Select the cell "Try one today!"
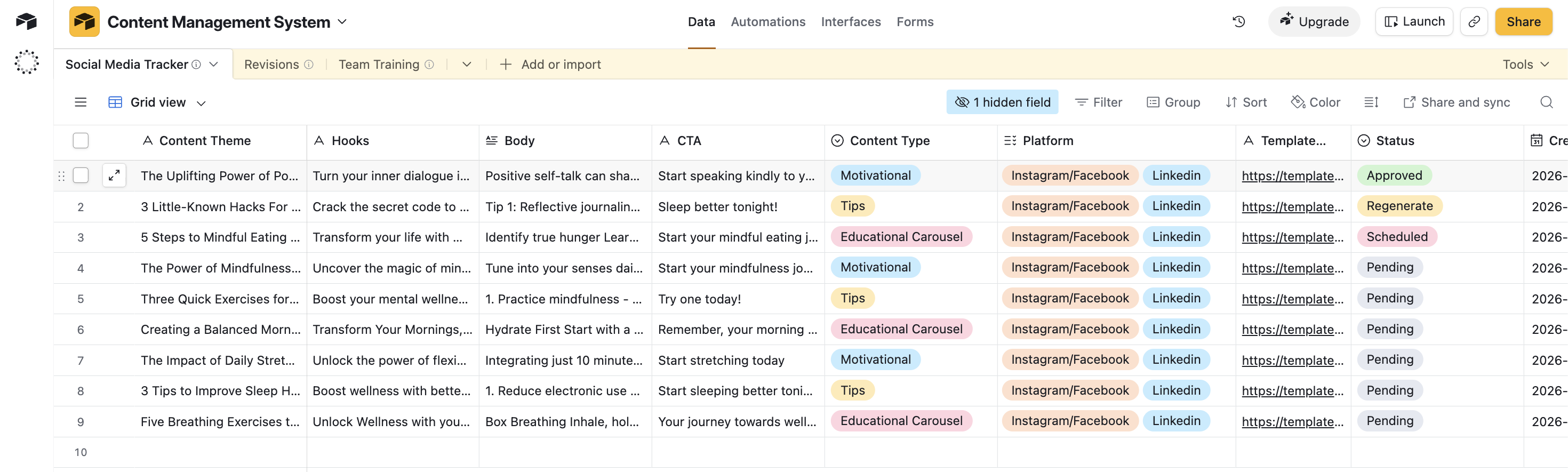Viewport: 1568px width, 472px height. pyautogui.click(x=738, y=299)
